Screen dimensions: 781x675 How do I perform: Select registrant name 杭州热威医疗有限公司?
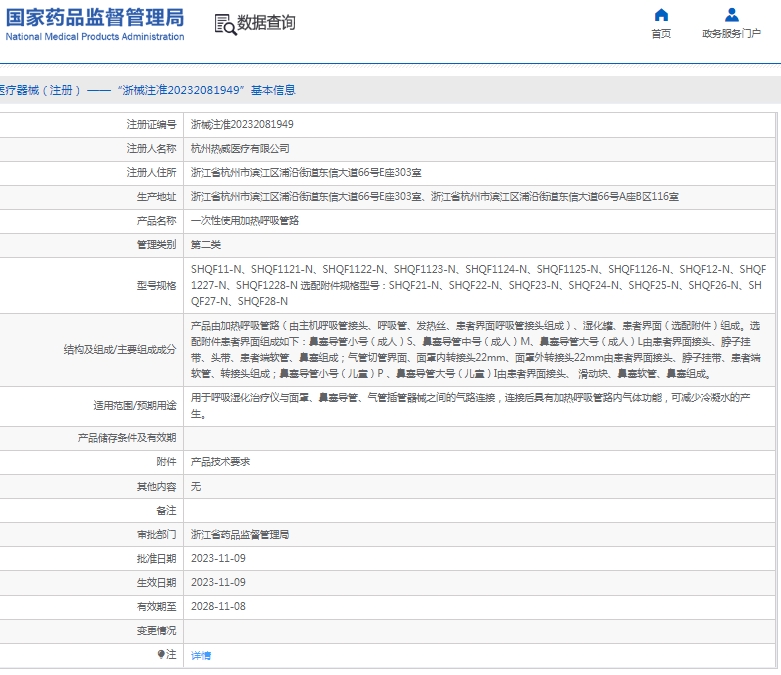click(240, 148)
